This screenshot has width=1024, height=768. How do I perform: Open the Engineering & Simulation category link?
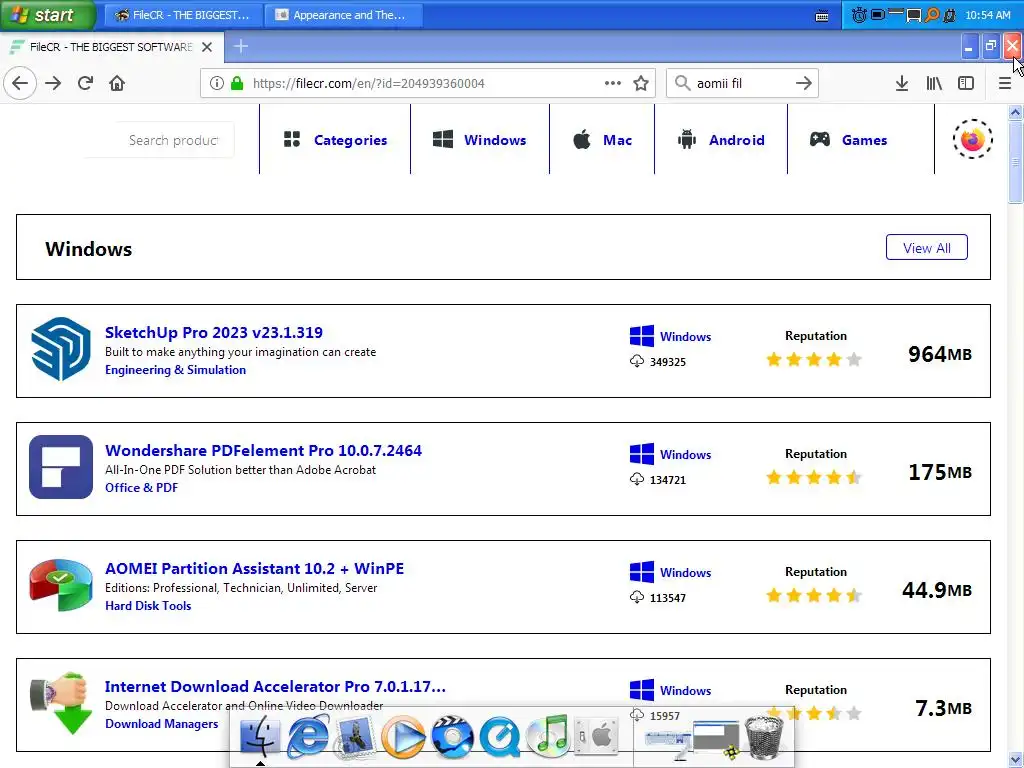[176, 370]
